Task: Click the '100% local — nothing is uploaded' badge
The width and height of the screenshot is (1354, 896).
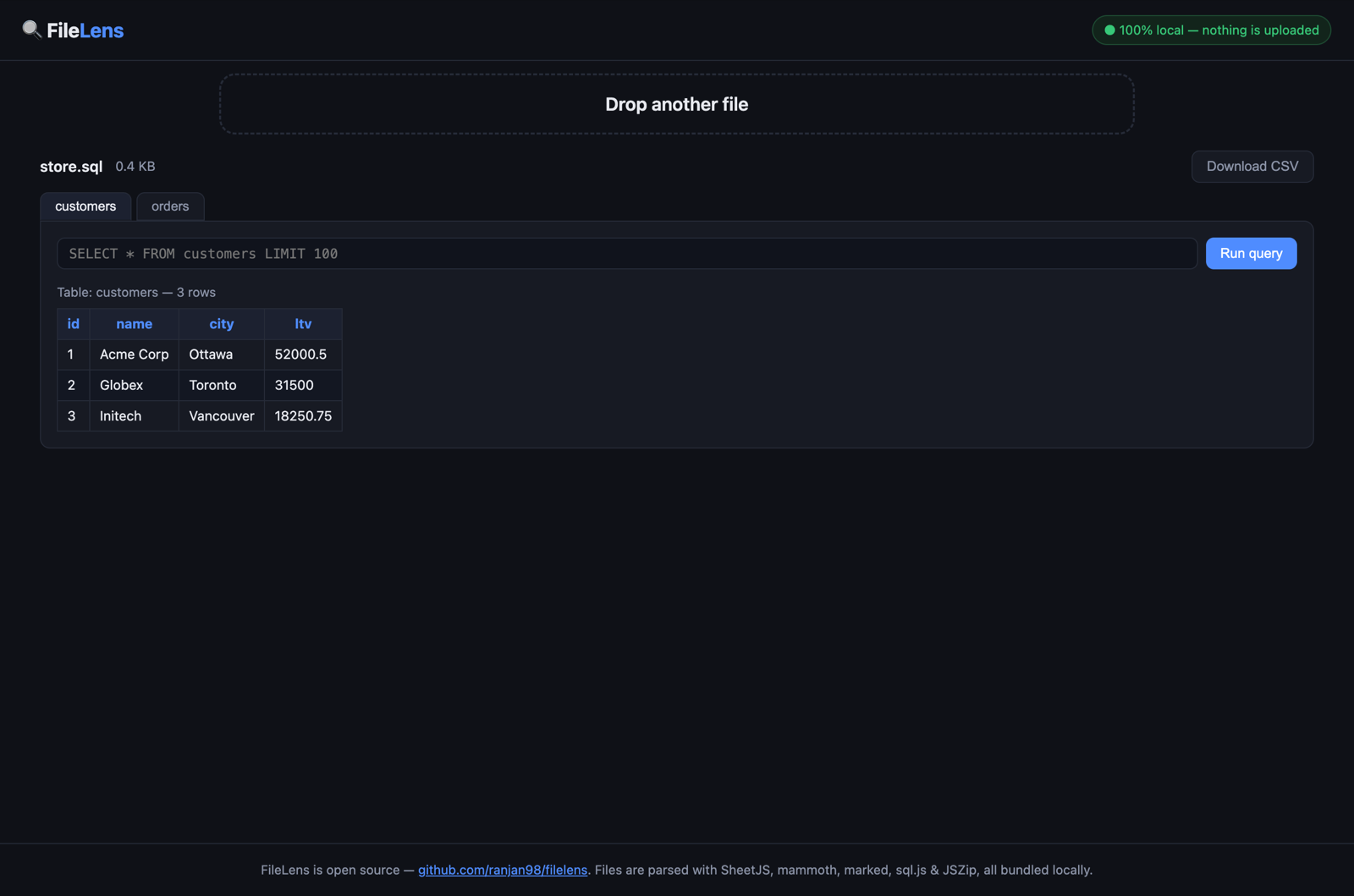Action: click(x=1211, y=30)
